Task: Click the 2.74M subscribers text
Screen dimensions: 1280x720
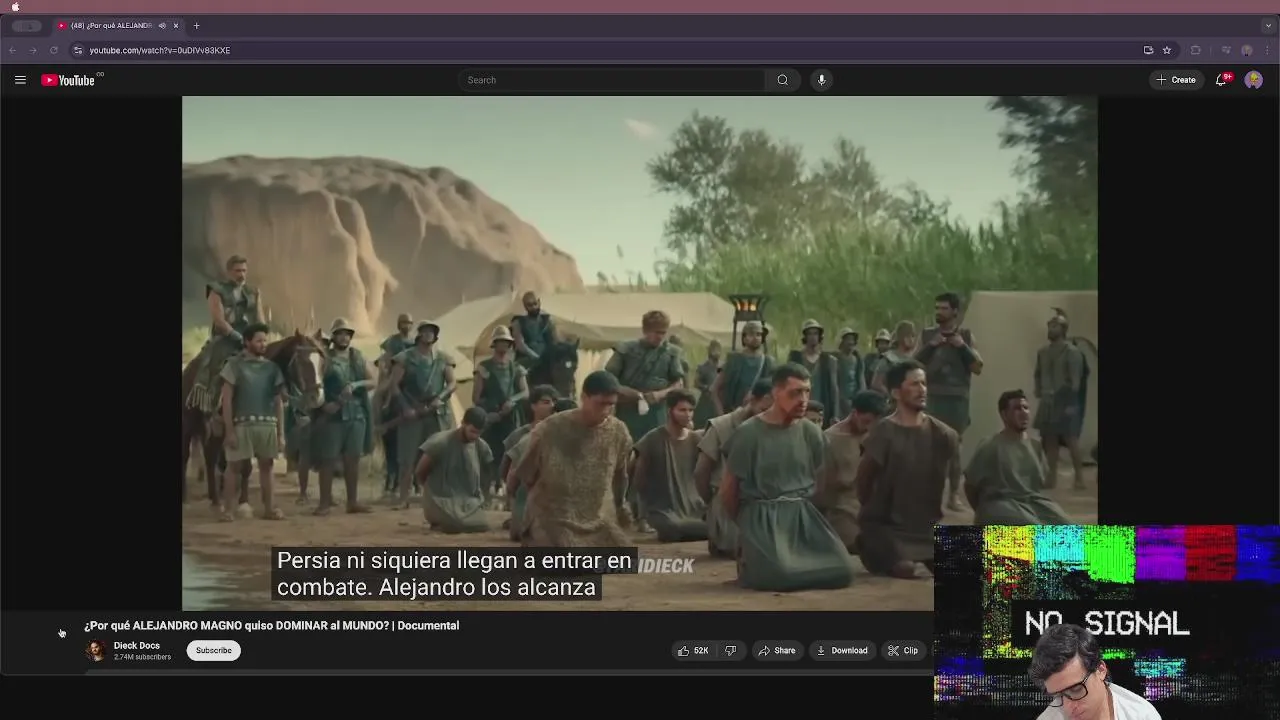Action: [142, 657]
